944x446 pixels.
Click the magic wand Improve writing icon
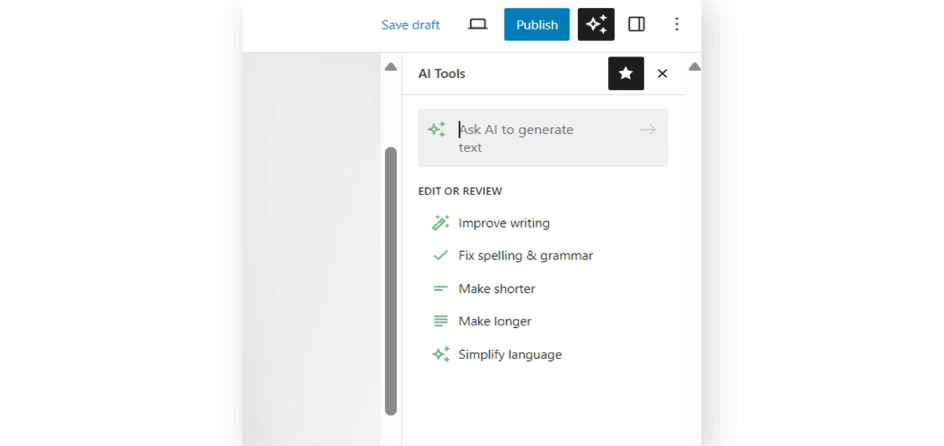tap(440, 223)
